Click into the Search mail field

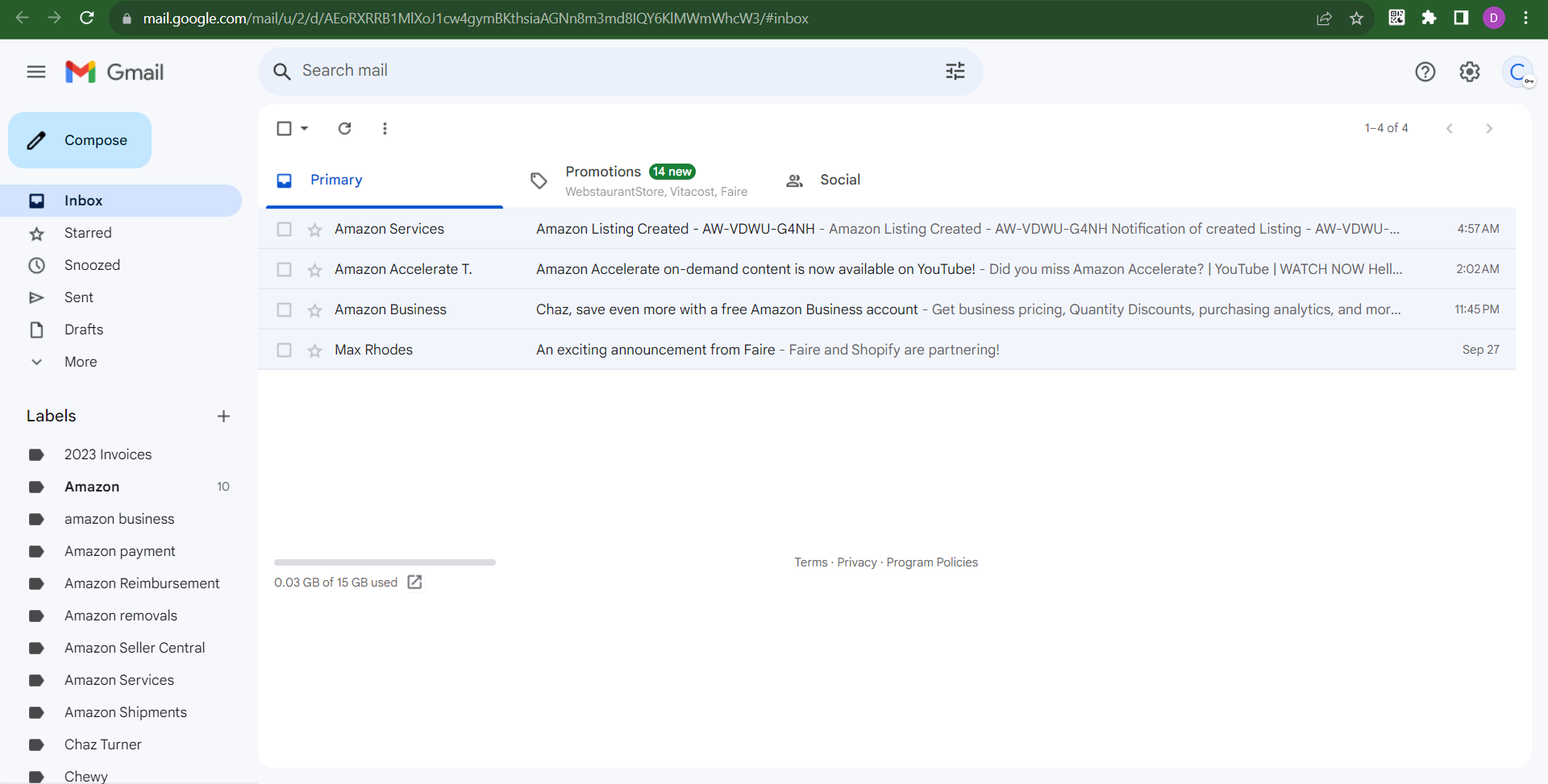621,71
